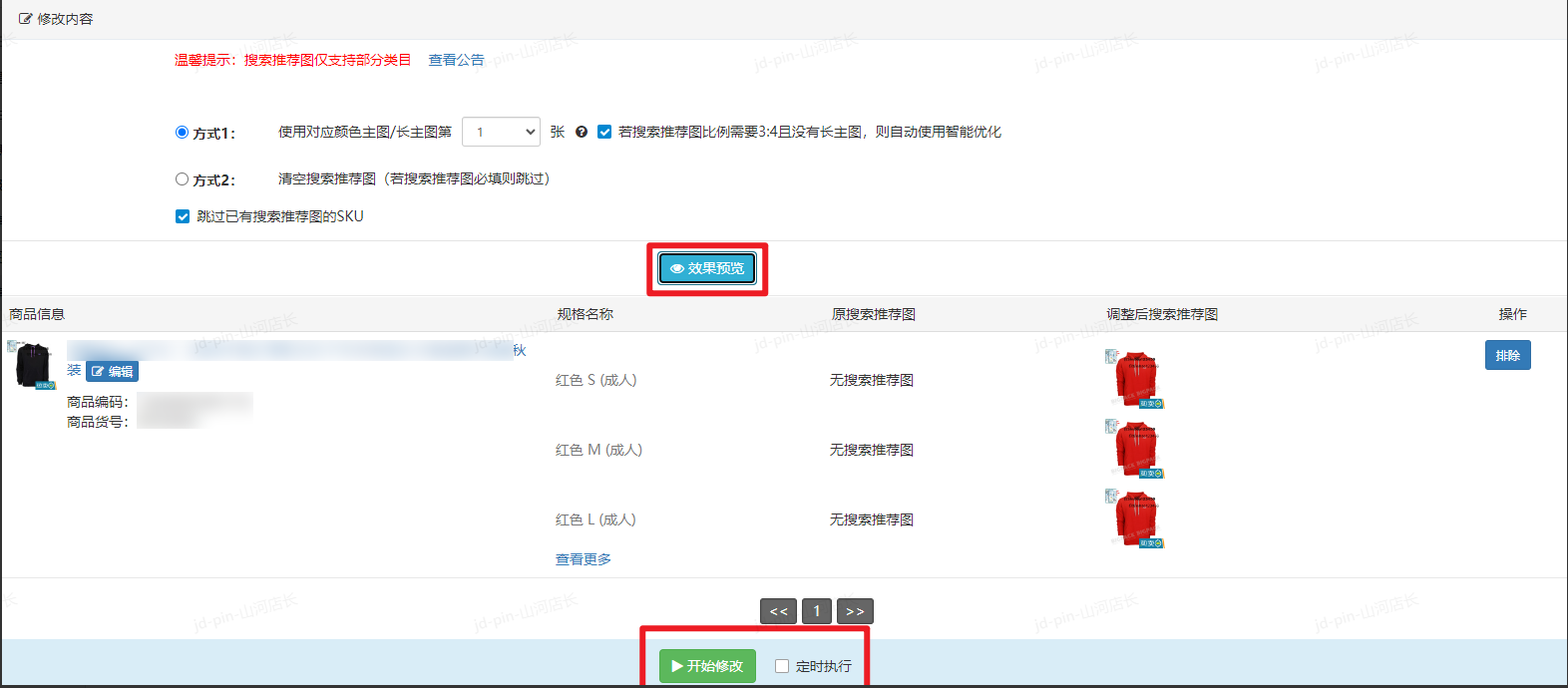Enable 定时执行 scheduled execution checkbox
The image size is (1568, 688).
pyautogui.click(x=782, y=666)
